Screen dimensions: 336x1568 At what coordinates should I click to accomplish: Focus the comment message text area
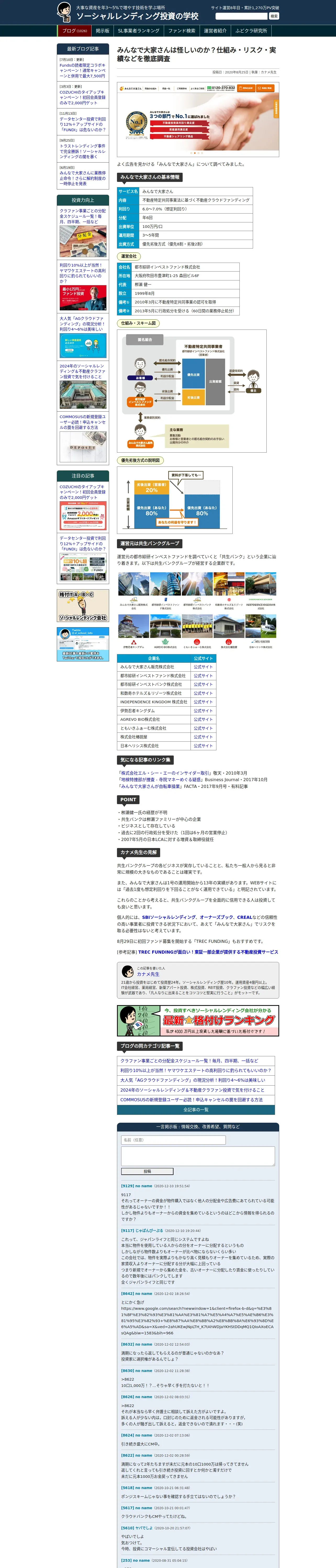tap(198, 1156)
